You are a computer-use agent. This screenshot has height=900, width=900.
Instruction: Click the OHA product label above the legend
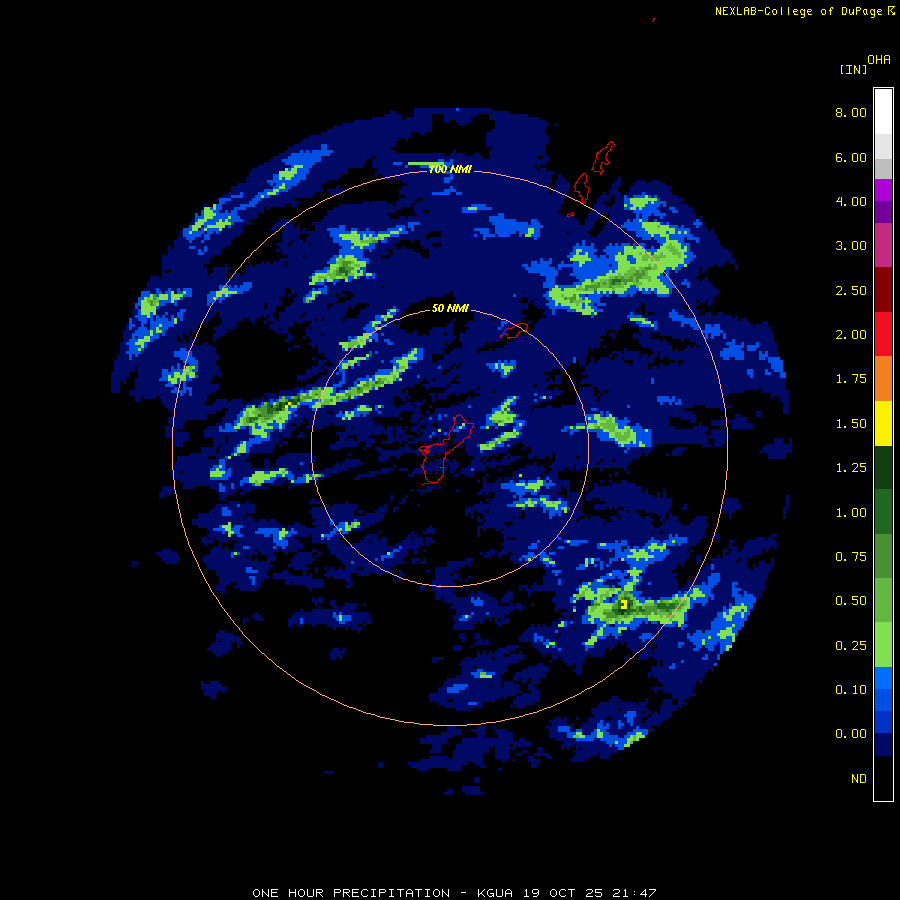[x=879, y=60]
